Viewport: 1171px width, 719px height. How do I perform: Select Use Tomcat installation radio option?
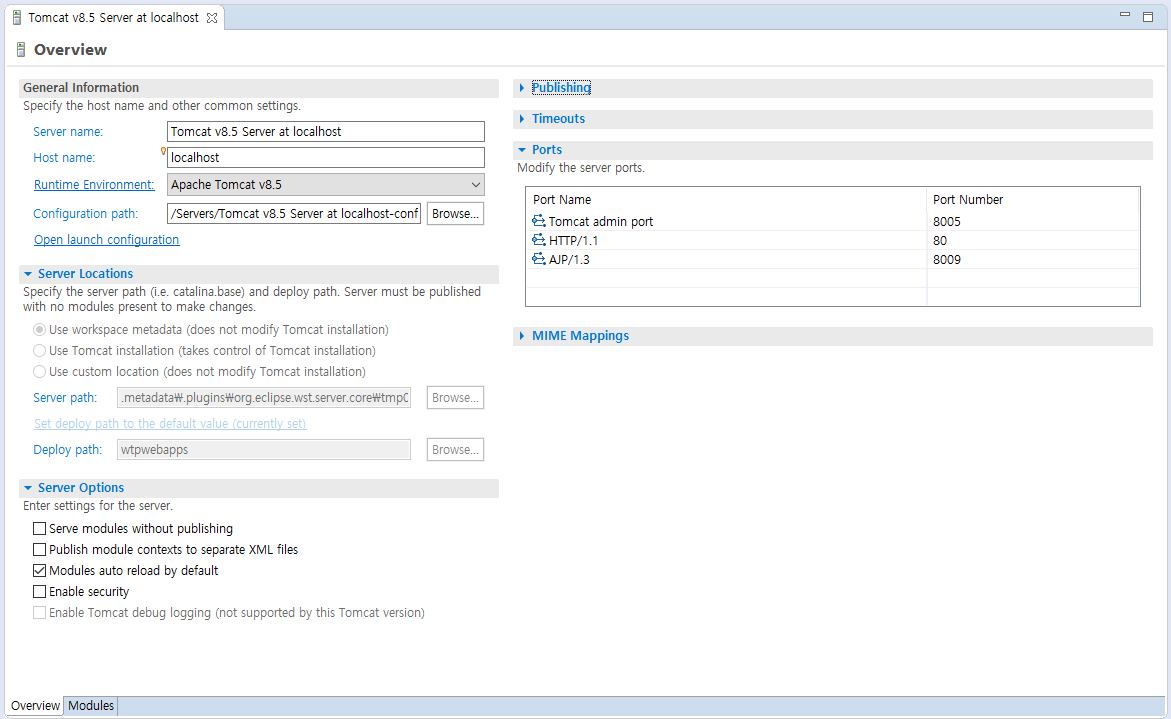click(40, 350)
